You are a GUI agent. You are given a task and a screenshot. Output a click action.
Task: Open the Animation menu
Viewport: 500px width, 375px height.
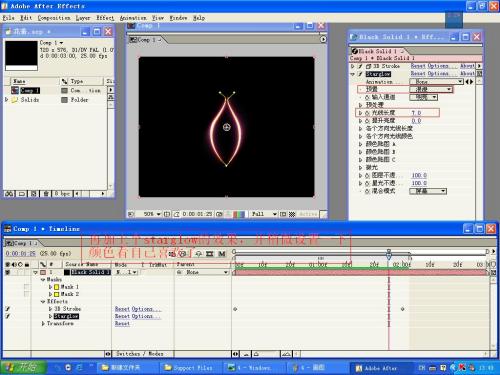[x=133, y=18]
